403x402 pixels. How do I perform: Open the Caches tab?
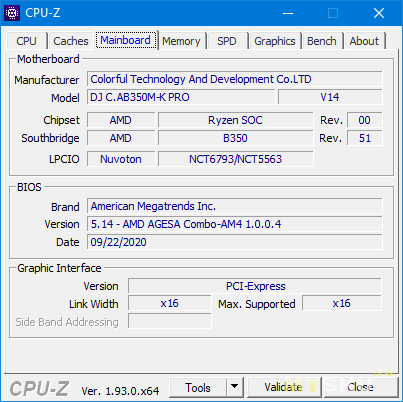[x=71, y=41]
